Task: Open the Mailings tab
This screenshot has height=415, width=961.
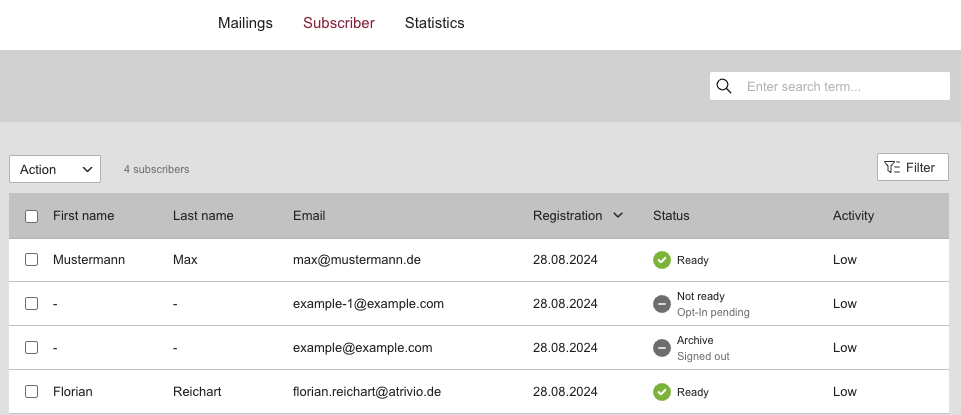Action: 245,23
